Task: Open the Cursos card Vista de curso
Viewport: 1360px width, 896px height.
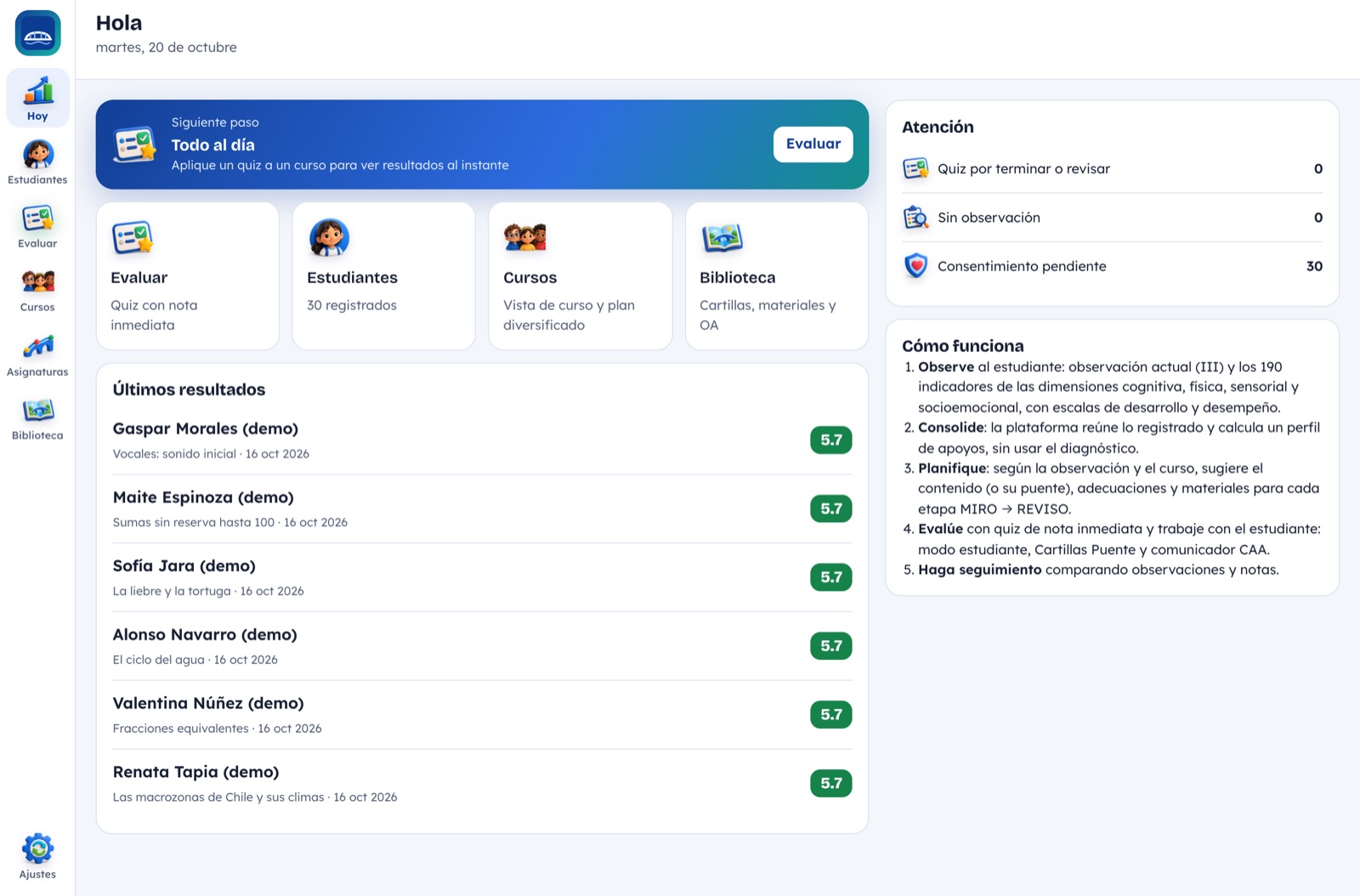Action: pos(581,276)
